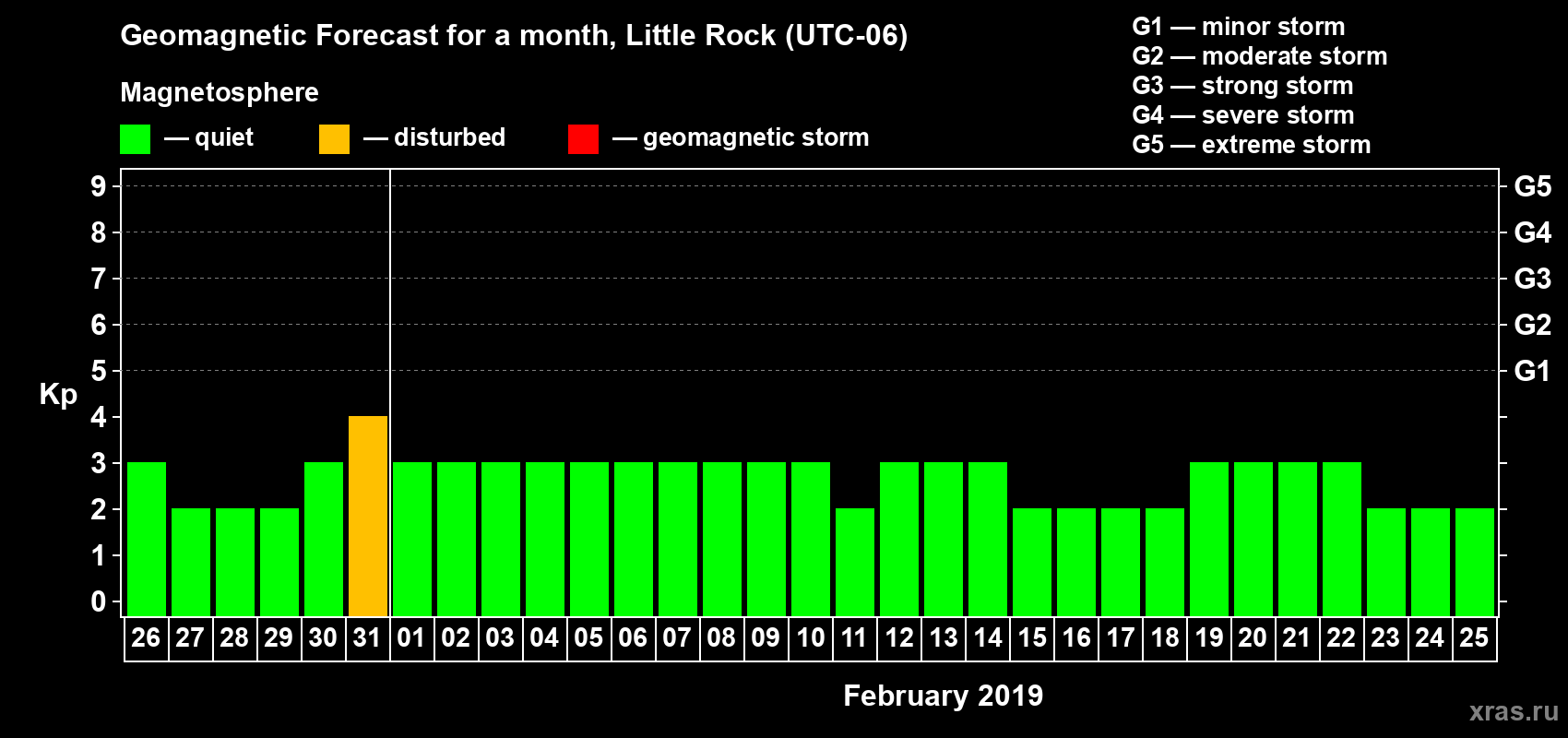Click the chart title text
1568x738 pixels.
click(x=514, y=36)
